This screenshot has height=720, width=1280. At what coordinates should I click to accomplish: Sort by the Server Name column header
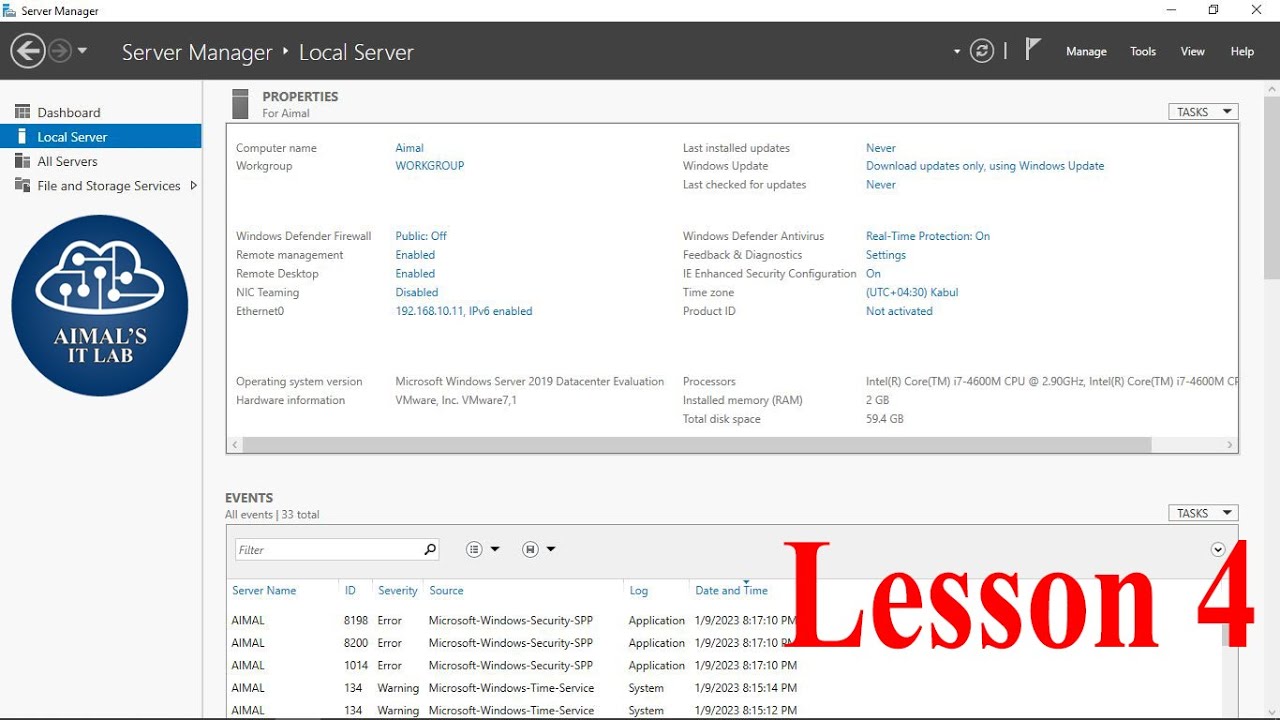264,591
